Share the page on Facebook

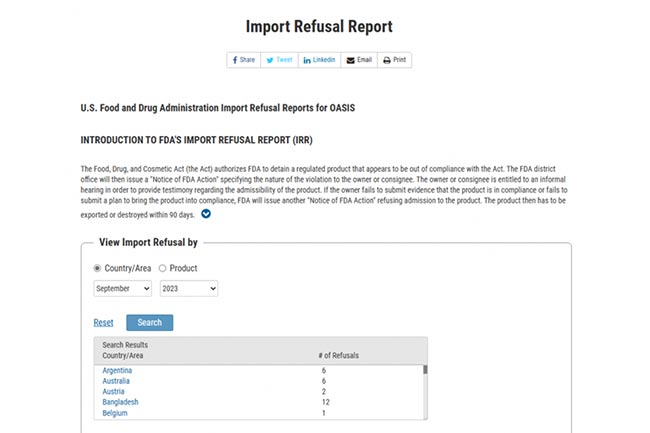244,60
